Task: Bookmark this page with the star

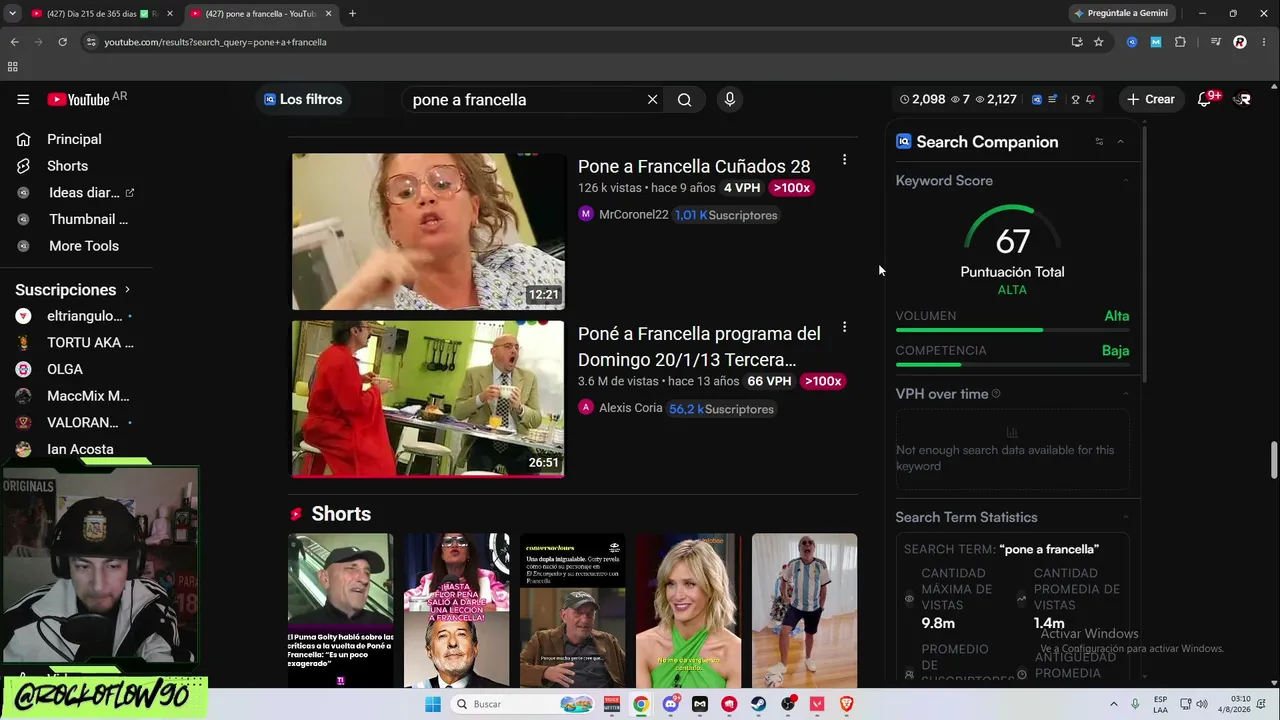Action: point(1098,42)
